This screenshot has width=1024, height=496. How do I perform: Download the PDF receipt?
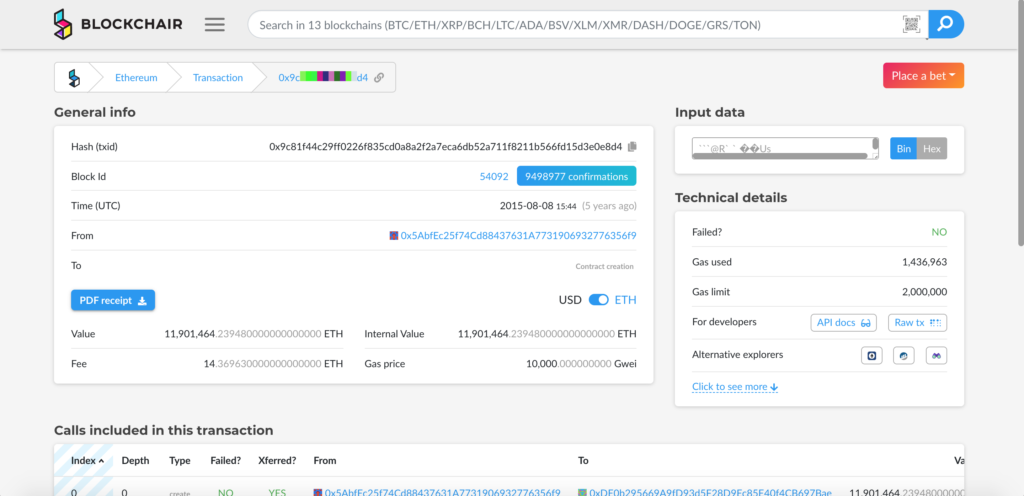pos(113,300)
